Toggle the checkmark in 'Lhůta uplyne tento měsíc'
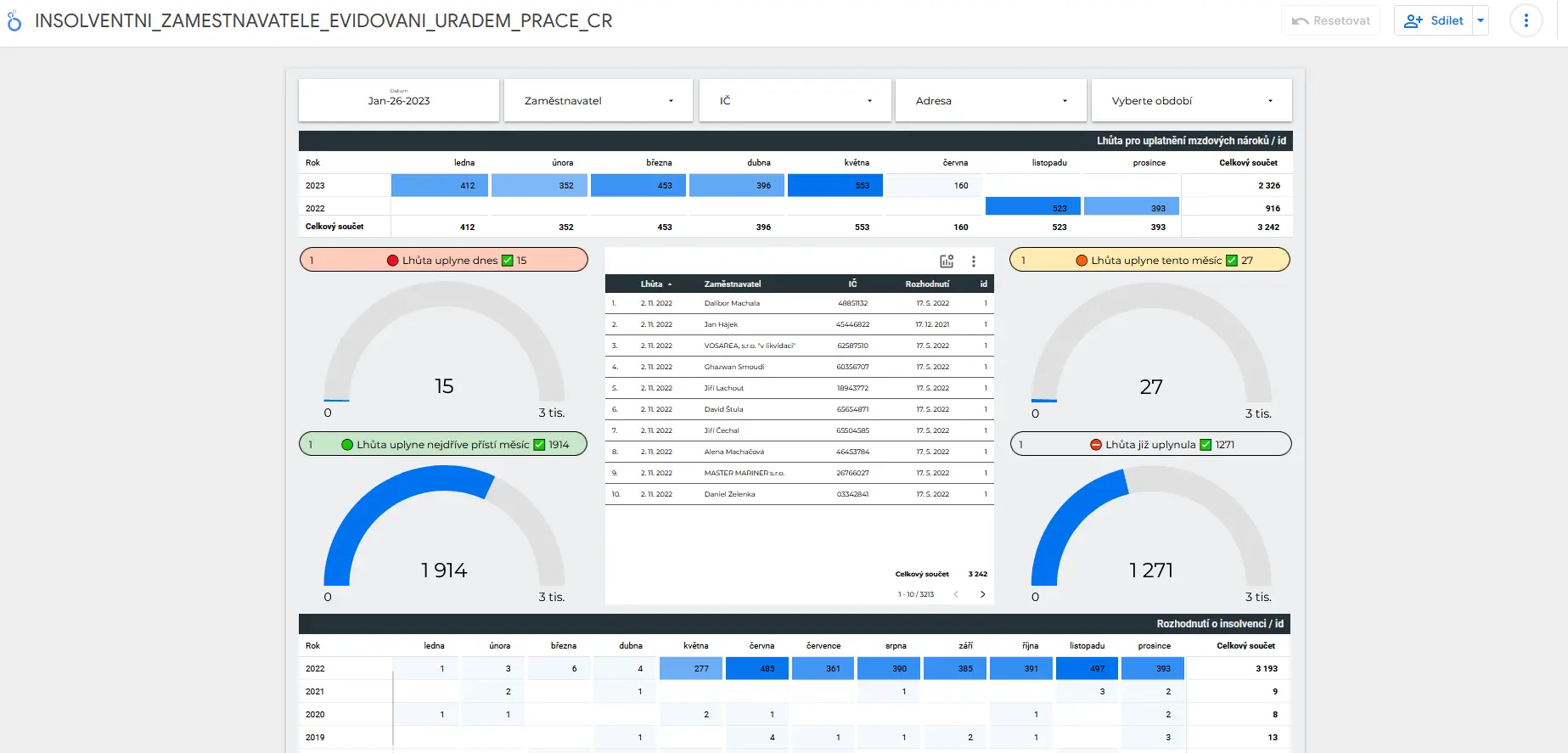The height and width of the screenshot is (753, 1568). point(1232,261)
